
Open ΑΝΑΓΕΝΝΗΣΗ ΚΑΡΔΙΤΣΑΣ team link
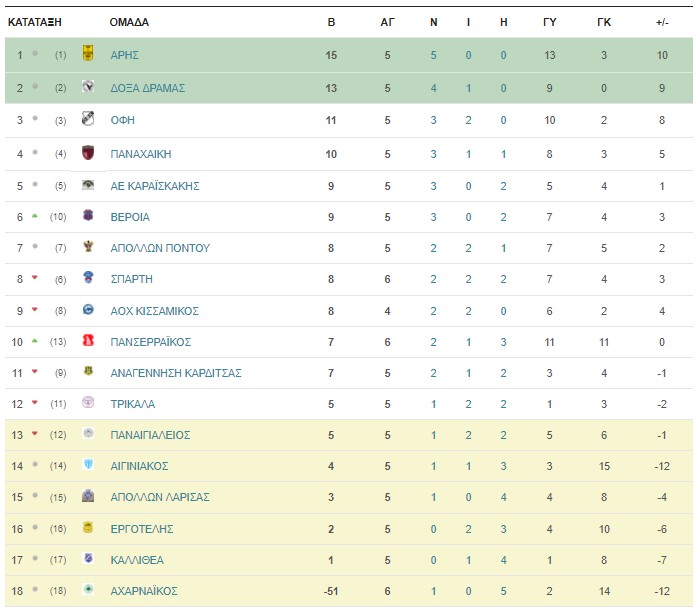tap(176, 373)
